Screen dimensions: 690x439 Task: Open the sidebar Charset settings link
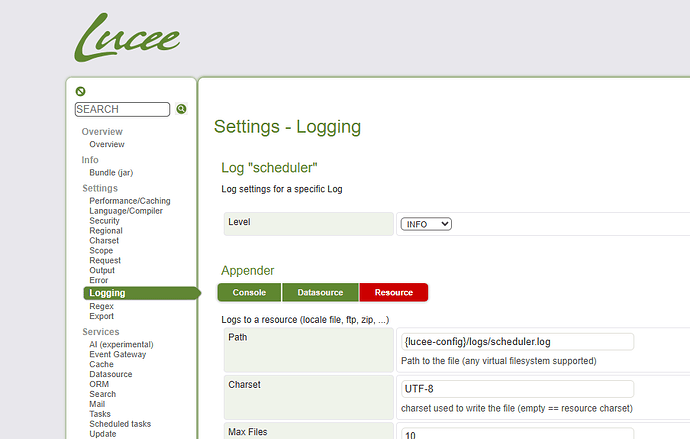pos(104,241)
